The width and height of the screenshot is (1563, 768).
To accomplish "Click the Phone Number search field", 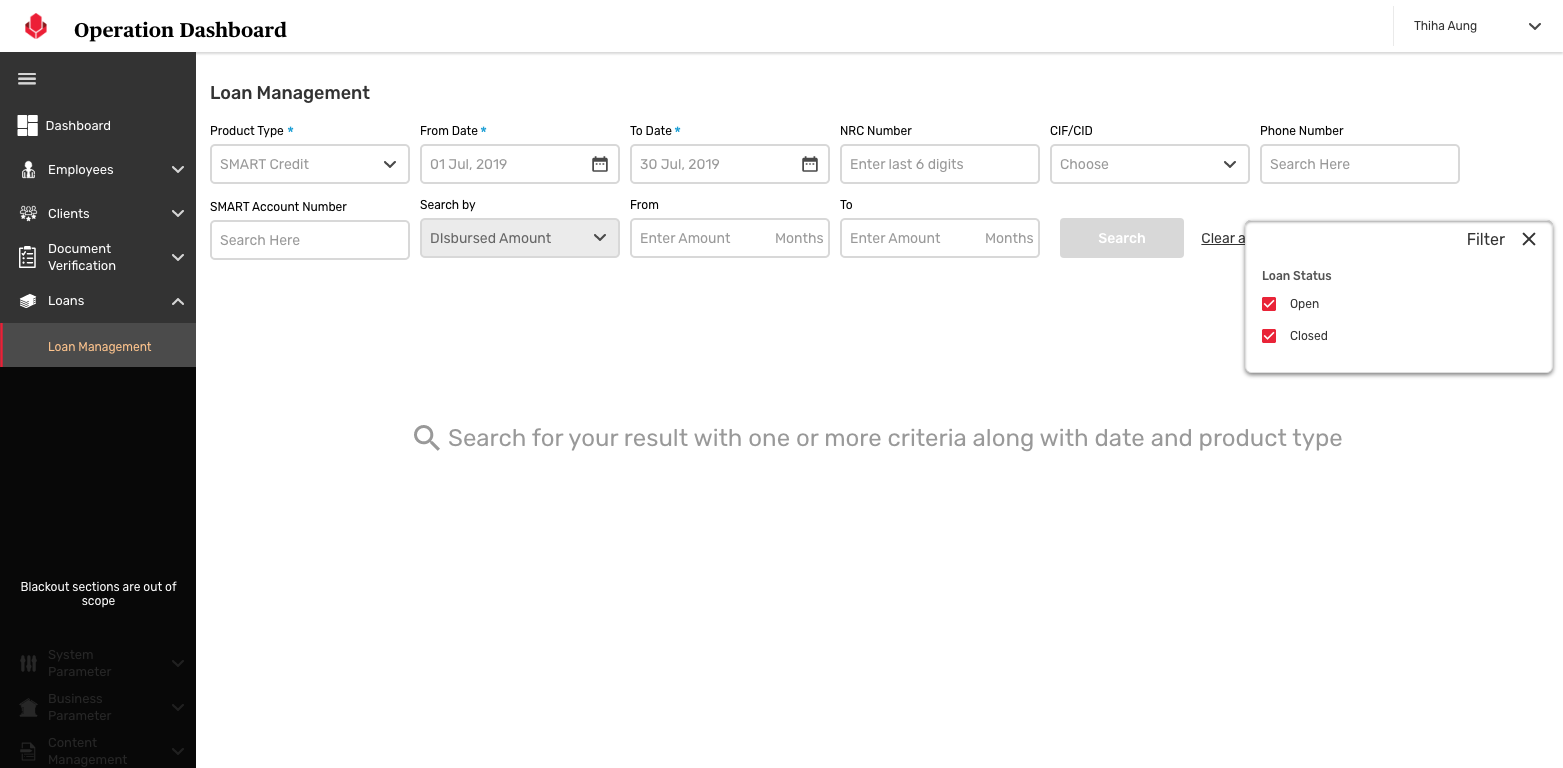I will (x=1360, y=164).
